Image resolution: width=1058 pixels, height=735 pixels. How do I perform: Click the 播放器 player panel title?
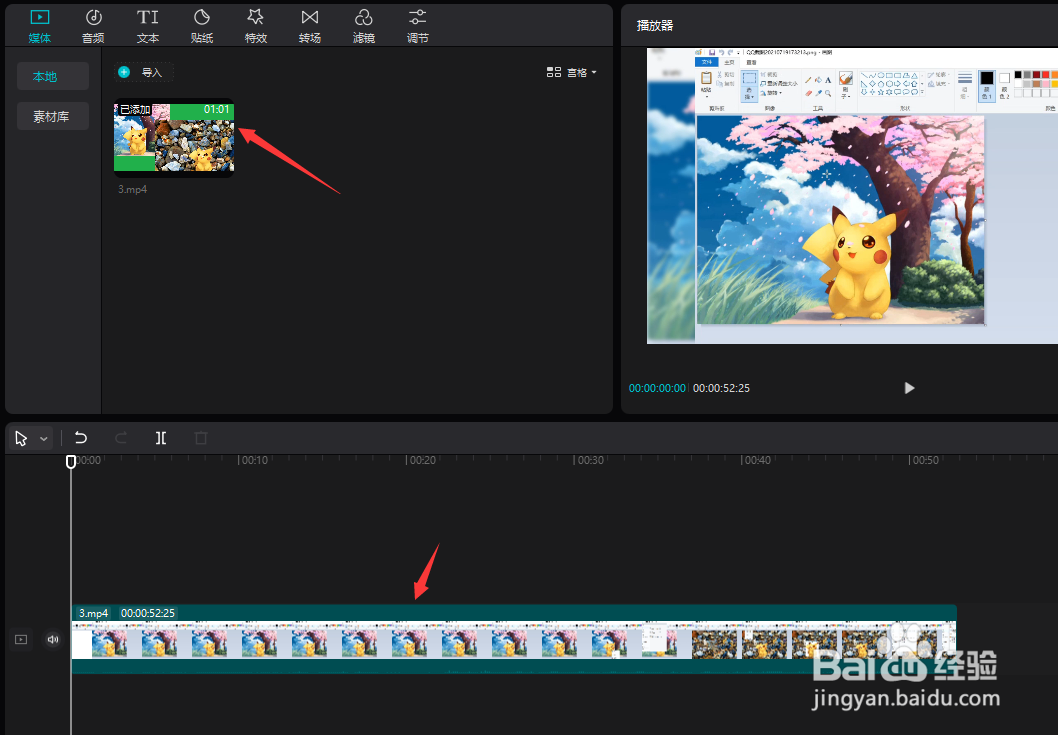coord(655,26)
